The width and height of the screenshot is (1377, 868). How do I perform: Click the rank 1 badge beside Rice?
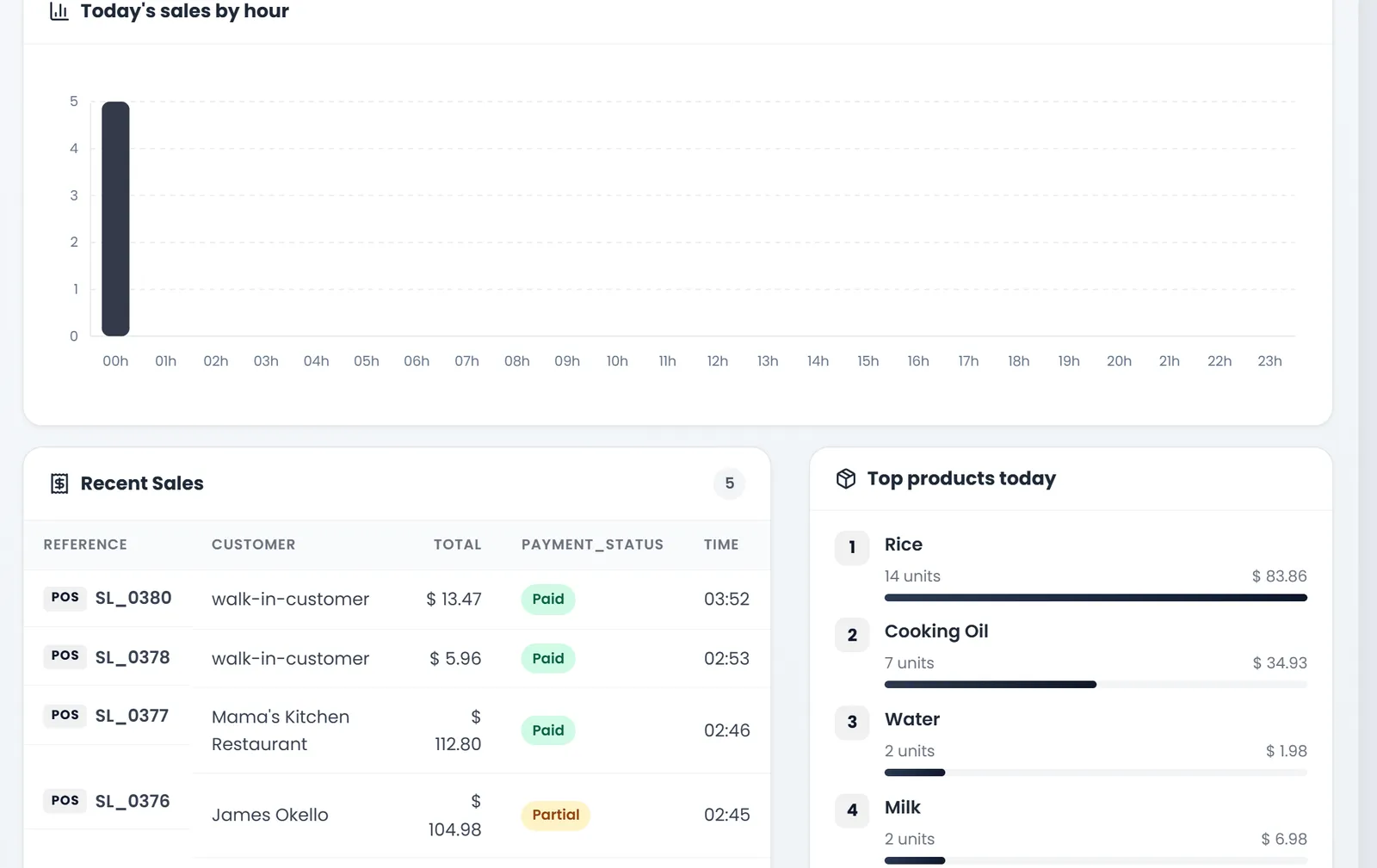pyautogui.click(x=852, y=547)
